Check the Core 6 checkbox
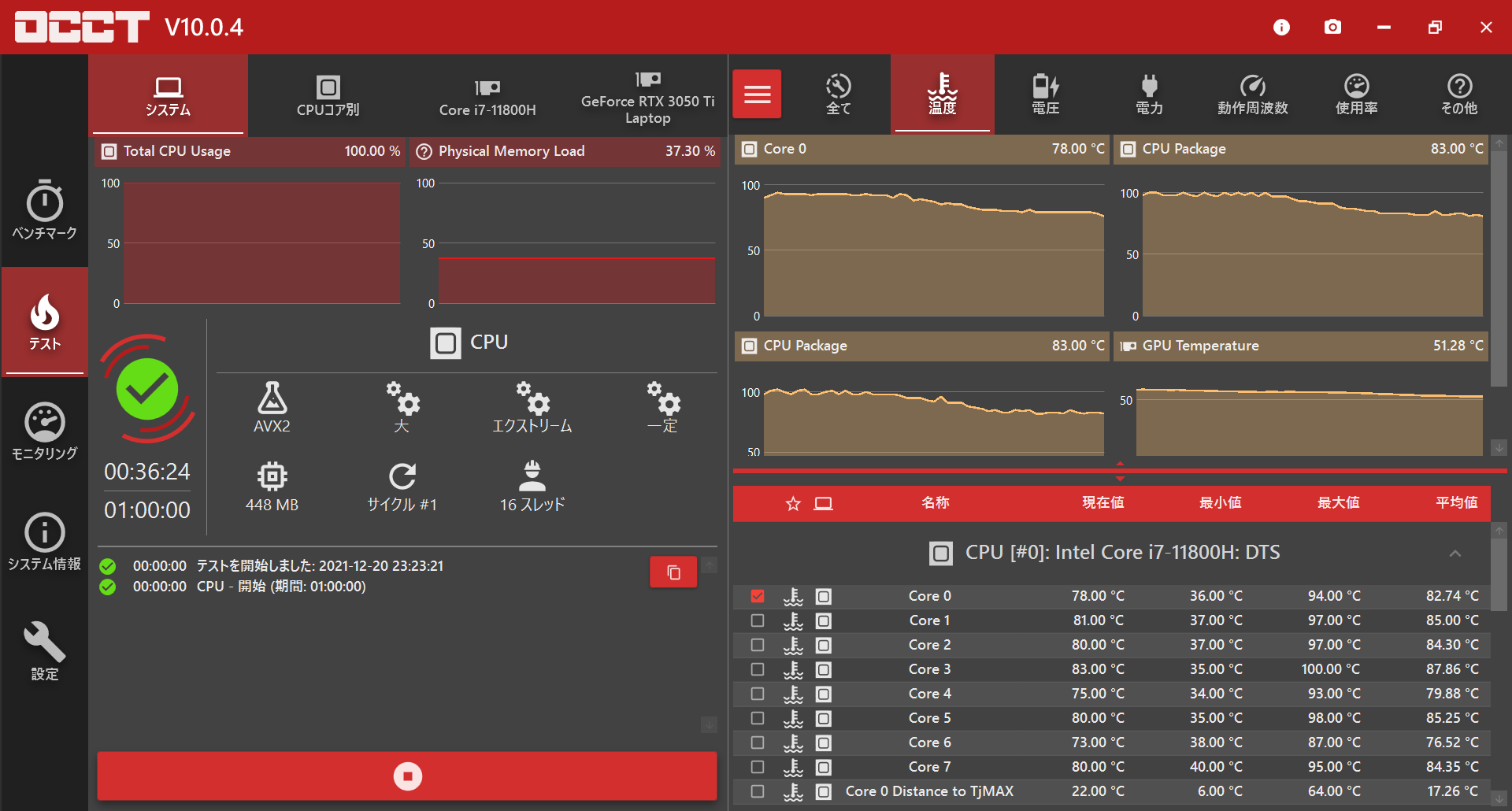 pyautogui.click(x=758, y=742)
